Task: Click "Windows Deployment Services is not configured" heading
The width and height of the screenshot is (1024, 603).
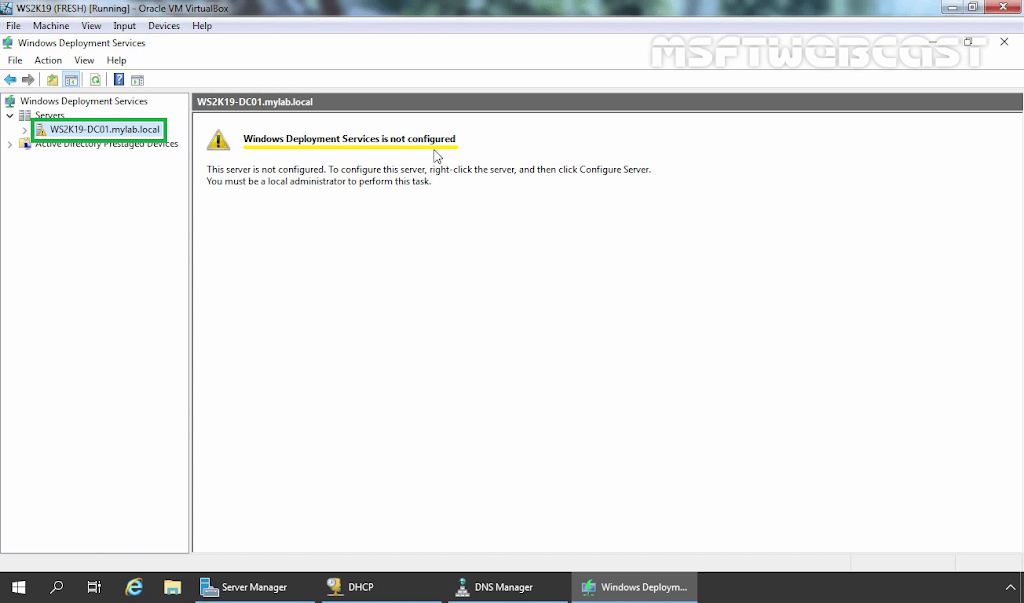Action: 349,139
